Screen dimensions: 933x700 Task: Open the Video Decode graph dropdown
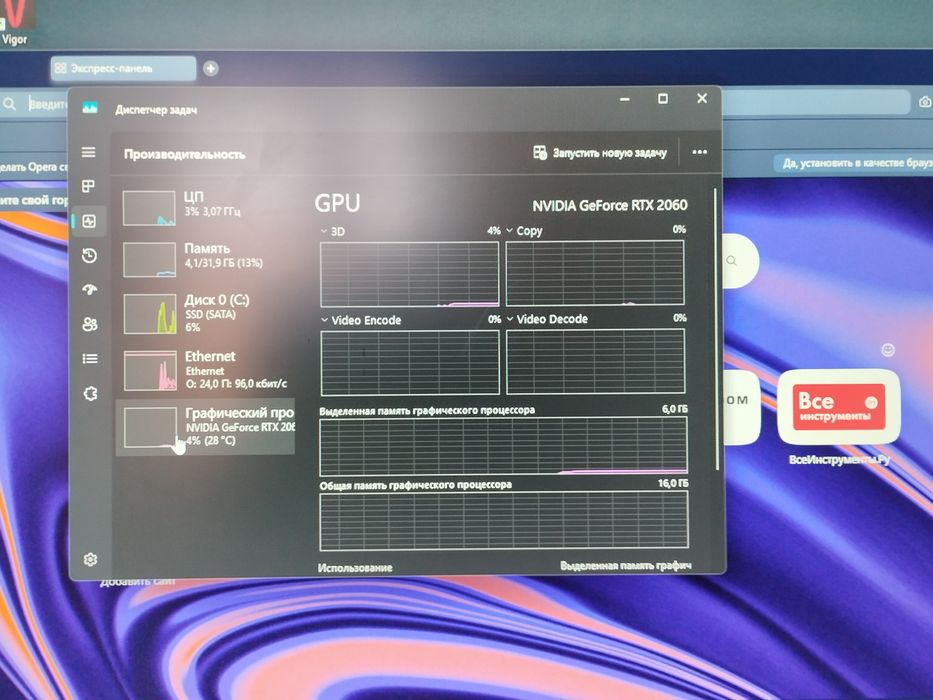510,319
